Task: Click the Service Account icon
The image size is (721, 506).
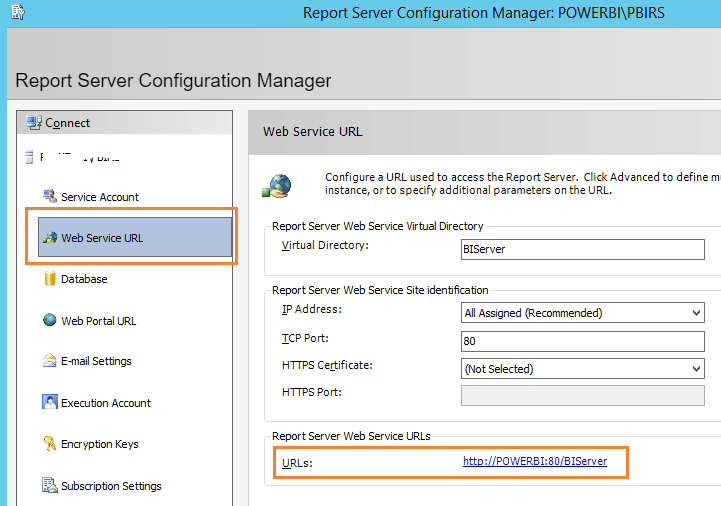Action: point(50,196)
